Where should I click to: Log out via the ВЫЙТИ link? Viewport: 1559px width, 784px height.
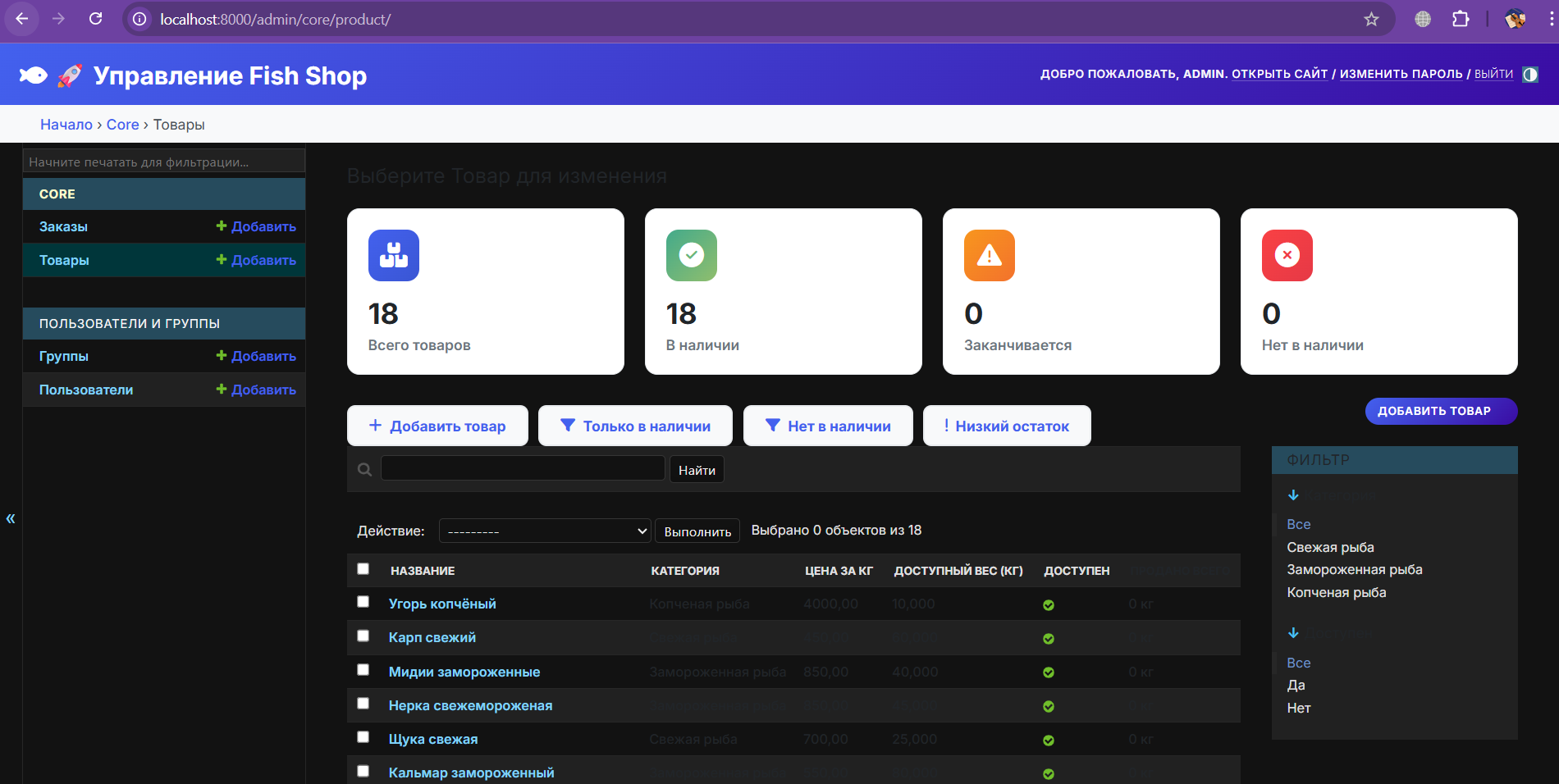[1493, 74]
